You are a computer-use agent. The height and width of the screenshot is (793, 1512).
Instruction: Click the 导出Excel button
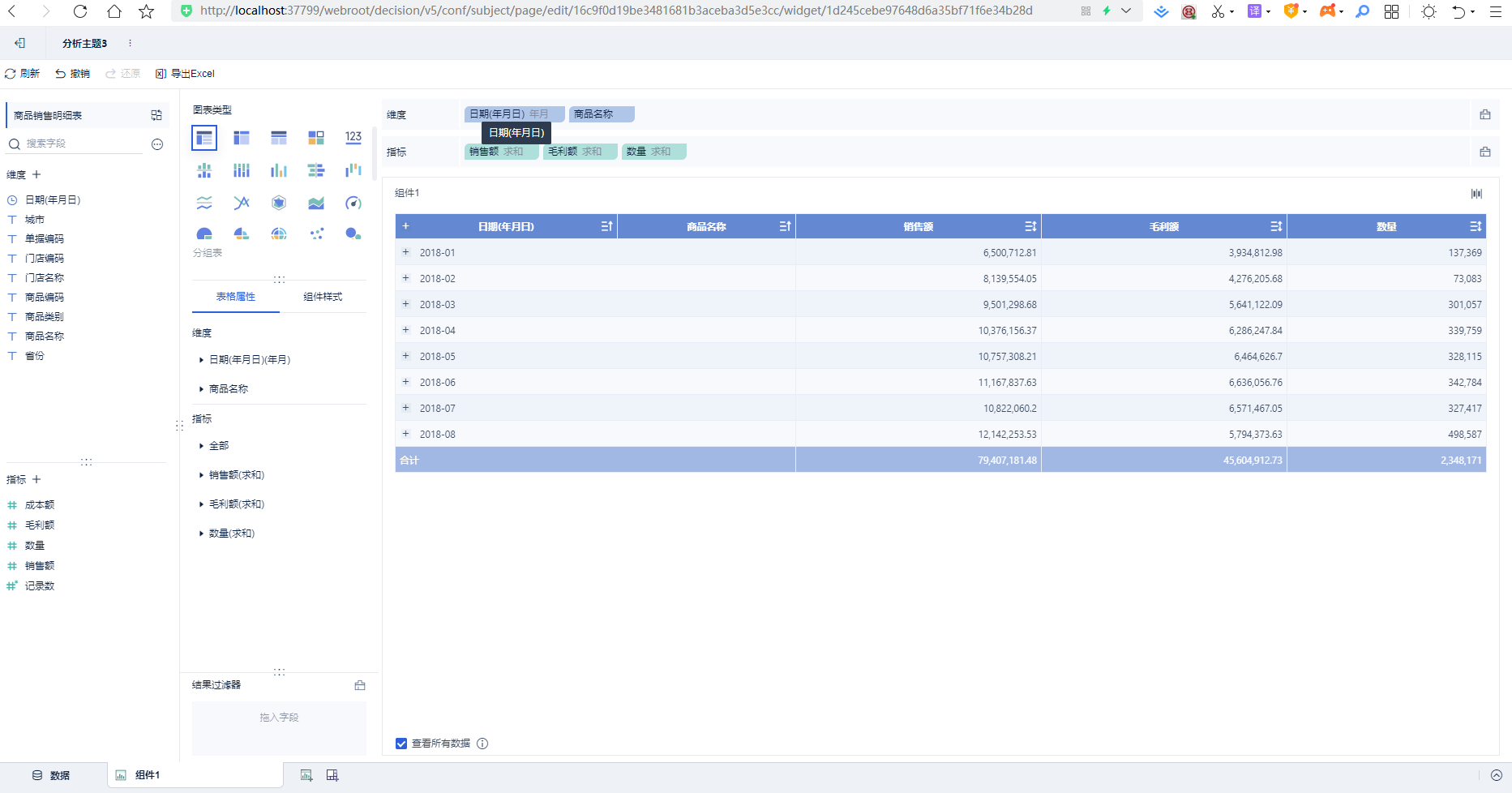pyautogui.click(x=185, y=74)
